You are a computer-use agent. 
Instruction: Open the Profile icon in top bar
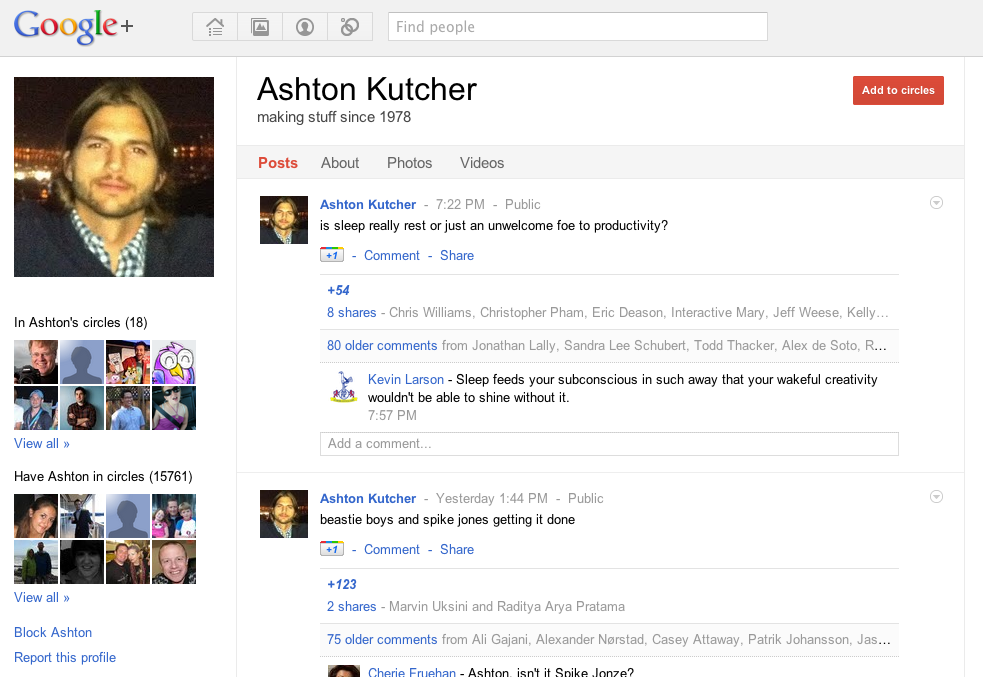coord(305,27)
